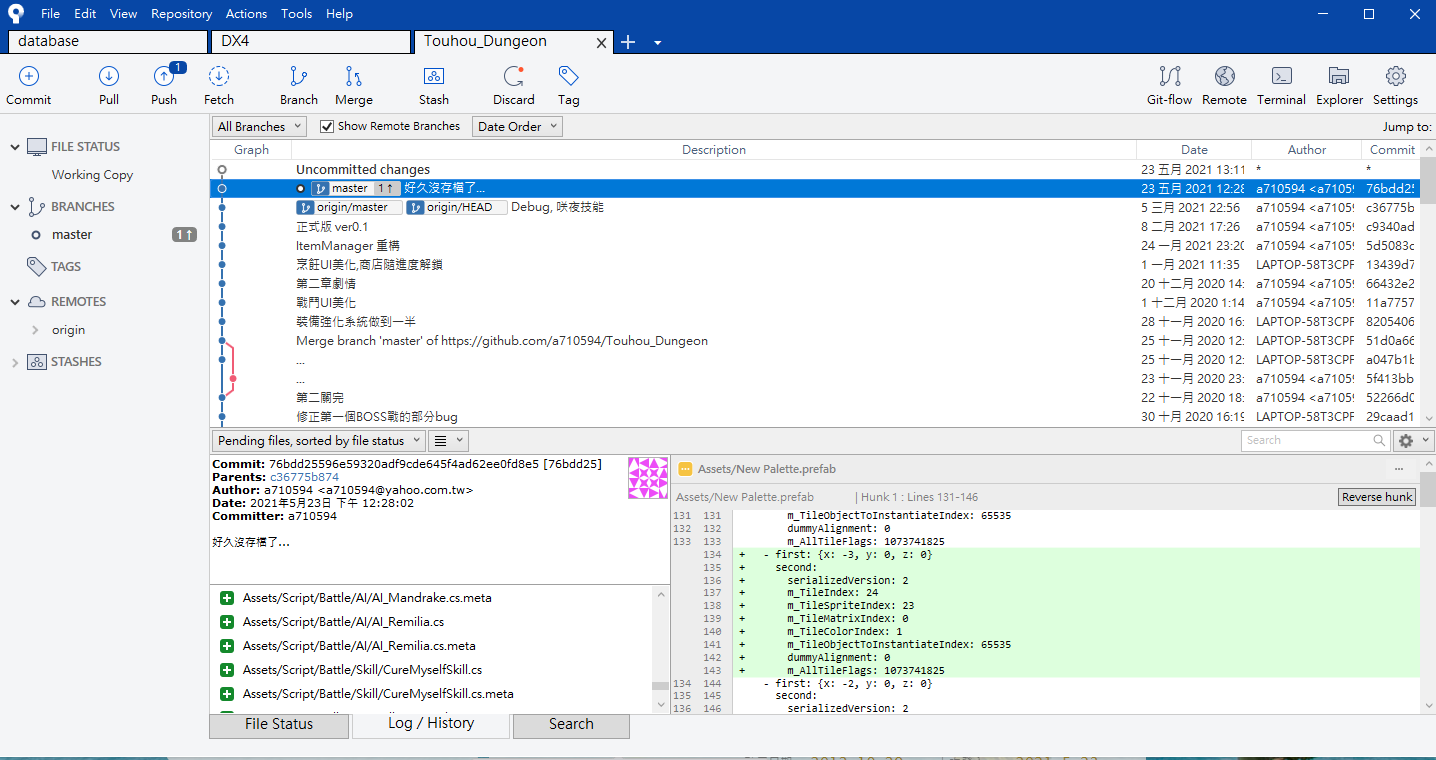Open the Repository menu
This screenshot has height=760, width=1436.
point(182,14)
